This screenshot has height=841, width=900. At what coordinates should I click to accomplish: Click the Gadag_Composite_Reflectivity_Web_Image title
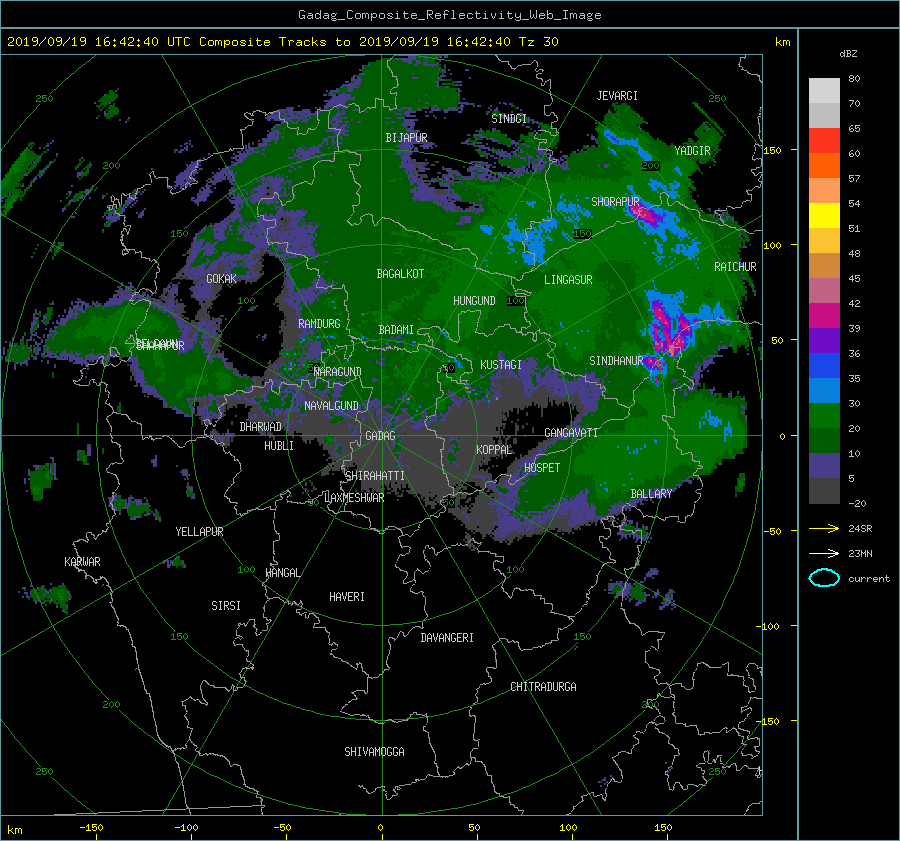[449, 15]
